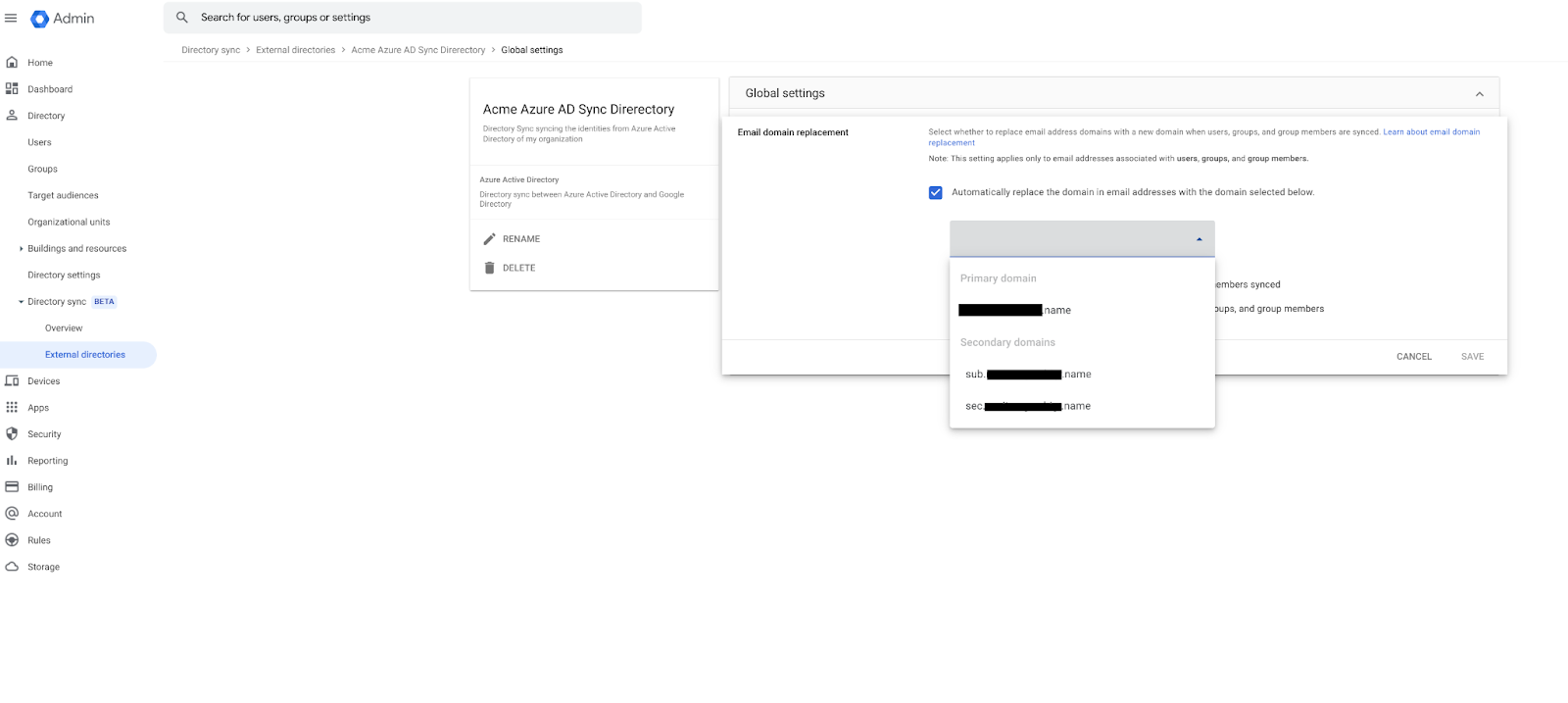Viewport: 1568px width, 703px height.
Task: Click the Security shield icon
Action: point(12,433)
